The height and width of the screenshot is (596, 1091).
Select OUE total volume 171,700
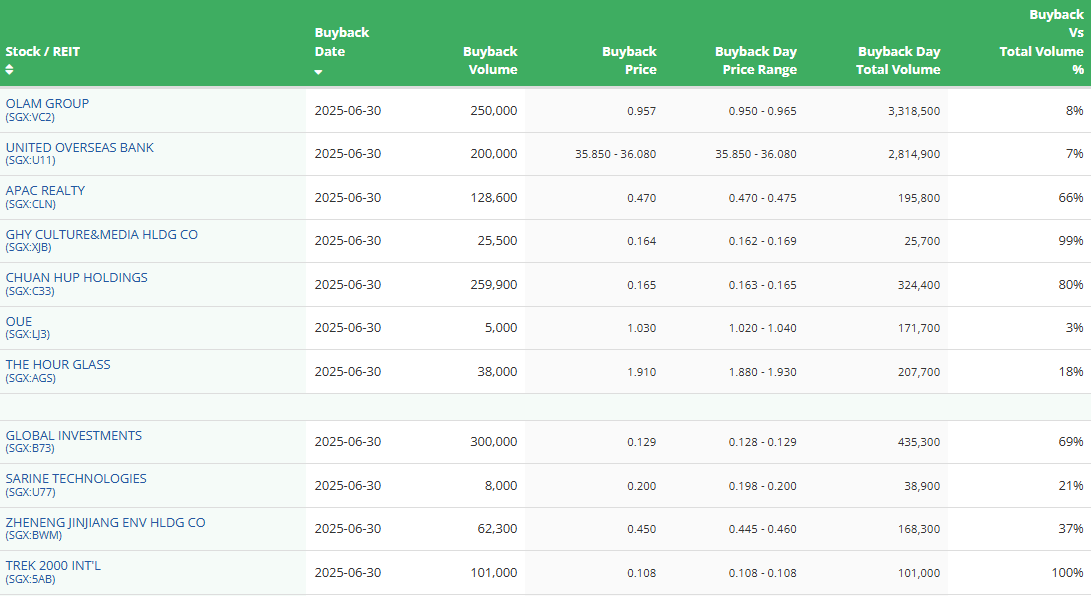tap(918, 328)
